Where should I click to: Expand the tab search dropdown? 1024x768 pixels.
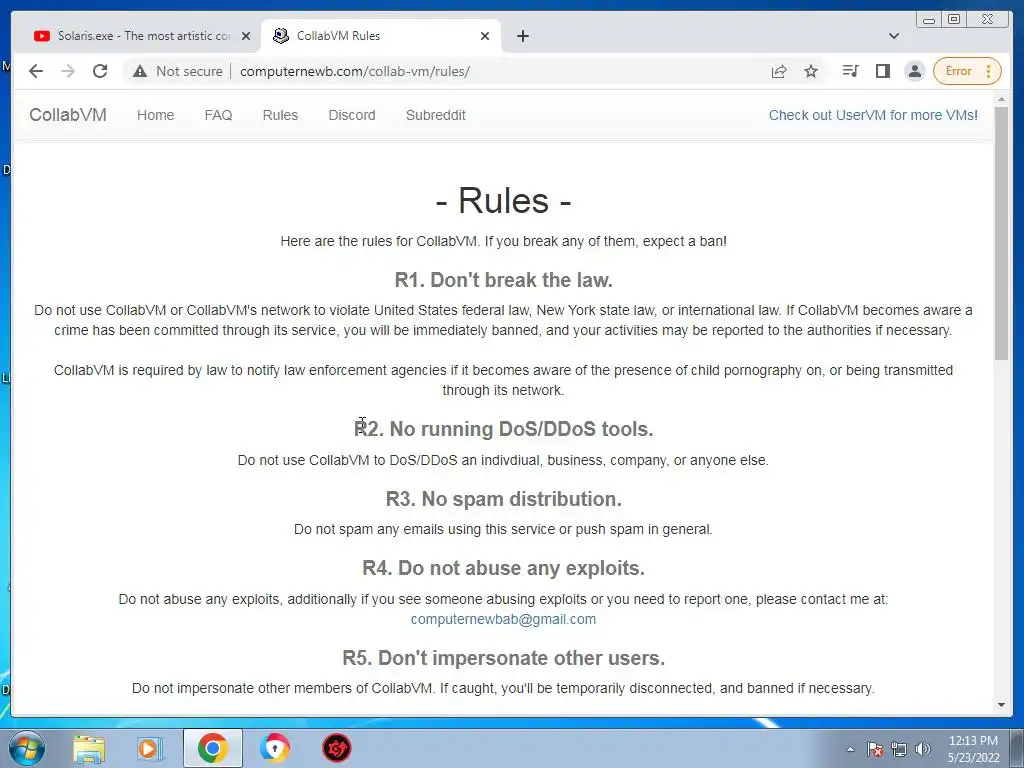tap(894, 36)
